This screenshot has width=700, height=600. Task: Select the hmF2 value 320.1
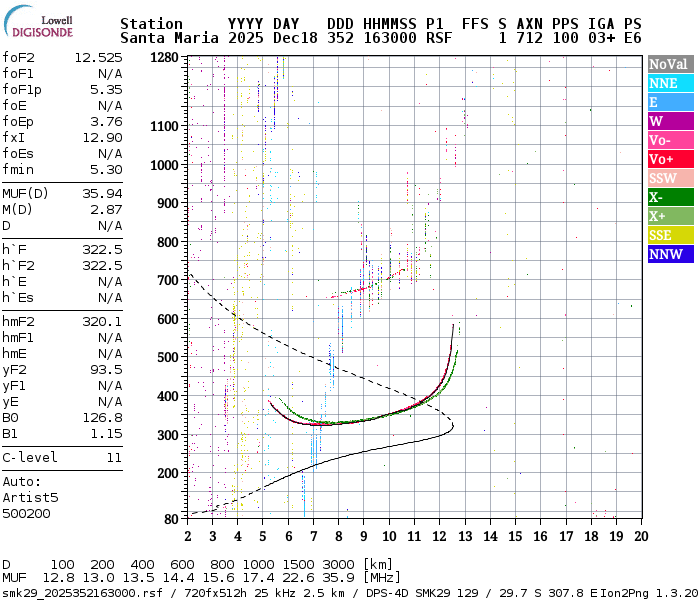click(x=101, y=322)
